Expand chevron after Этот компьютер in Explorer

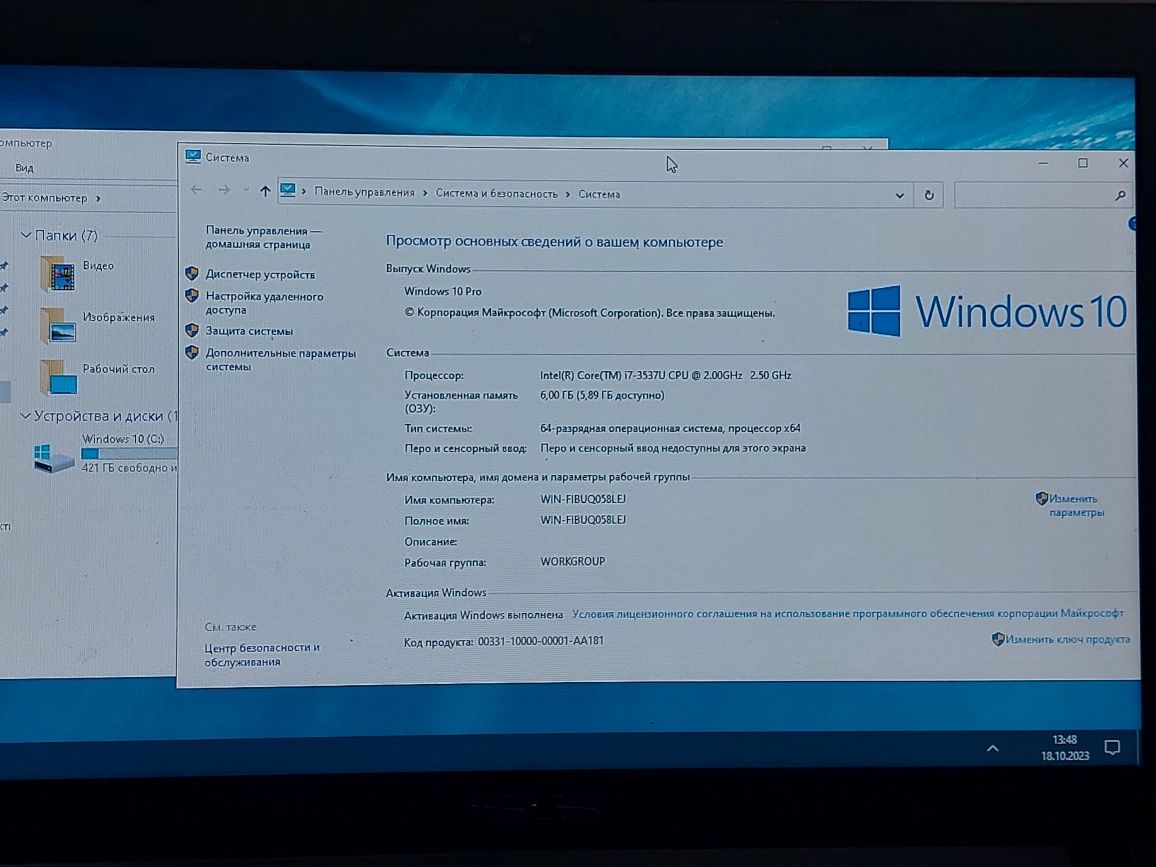(x=98, y=198)
